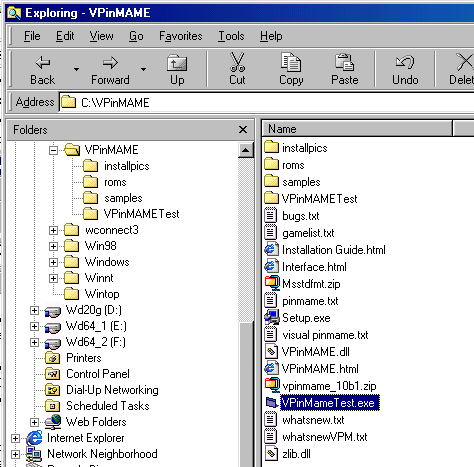This screenshot has width=474, height=467.
Task: Expand the Network Neighborhood node
Action: tap(15, 454)
